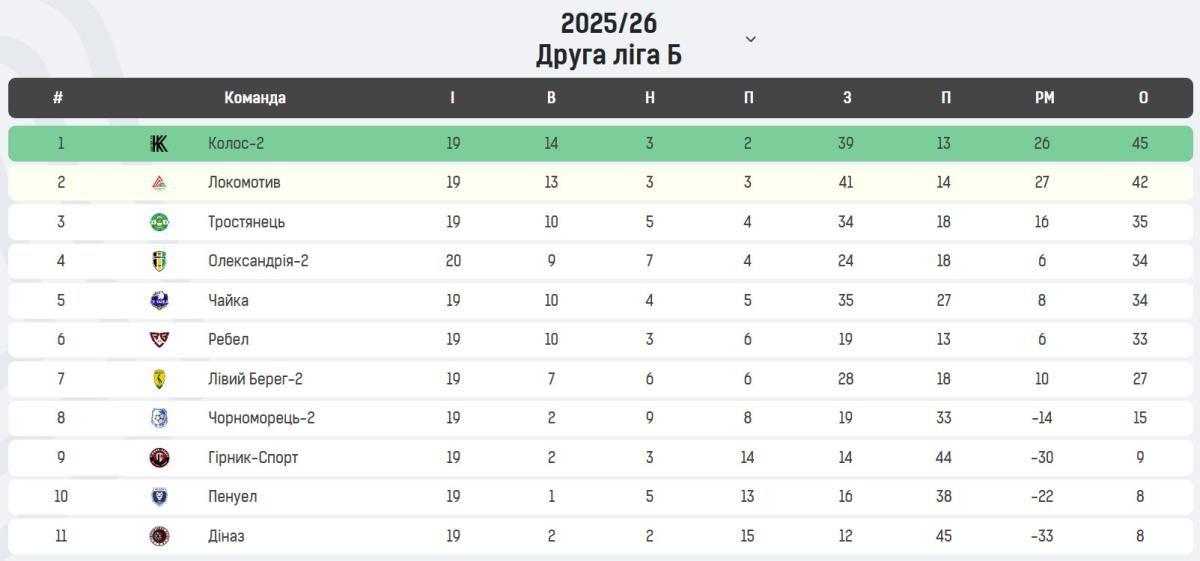Viewport: 1200px width, 561px height.
Task: Click the Тростянець club emblem
Action: (x=159, y=222)
